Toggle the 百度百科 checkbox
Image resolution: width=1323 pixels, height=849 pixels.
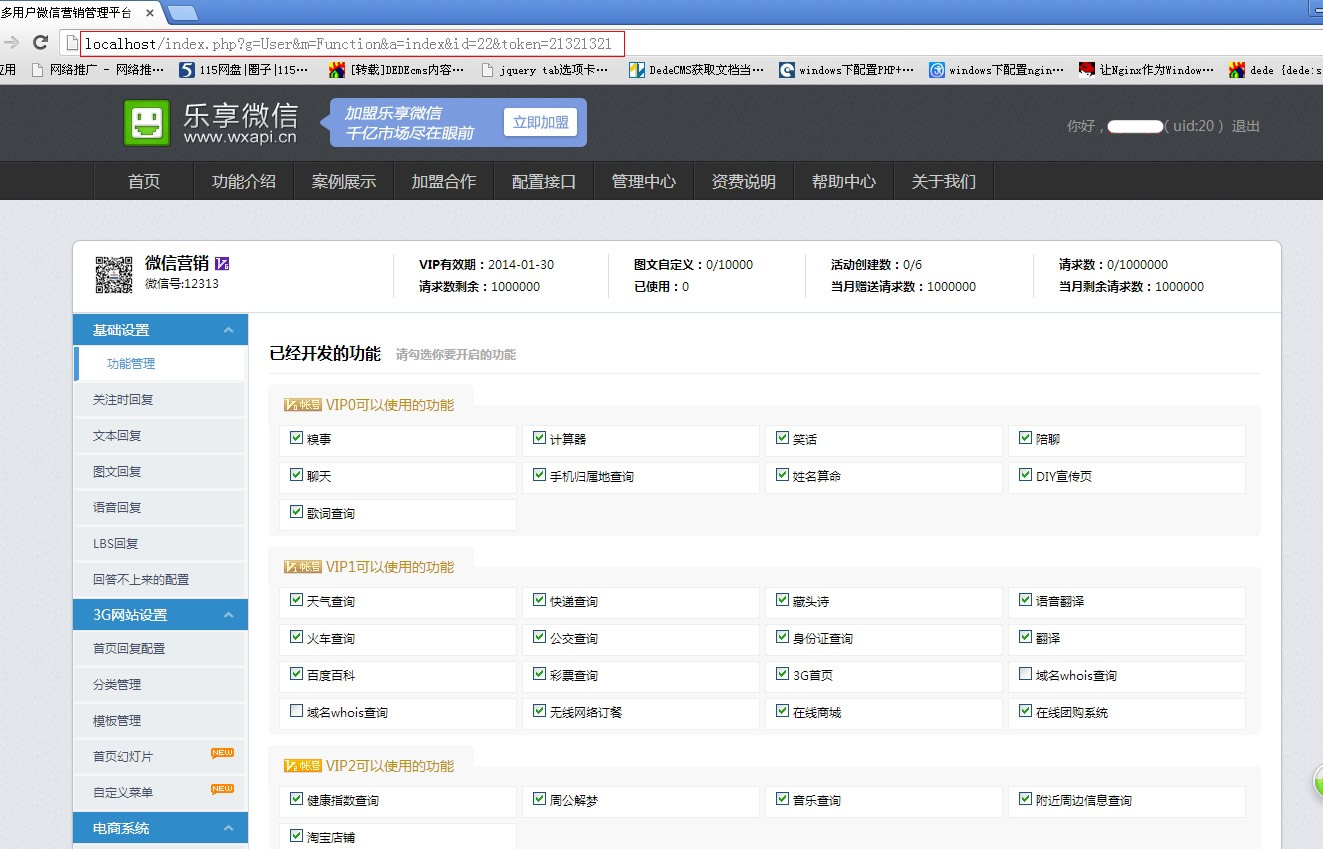[x=296, y=674]
